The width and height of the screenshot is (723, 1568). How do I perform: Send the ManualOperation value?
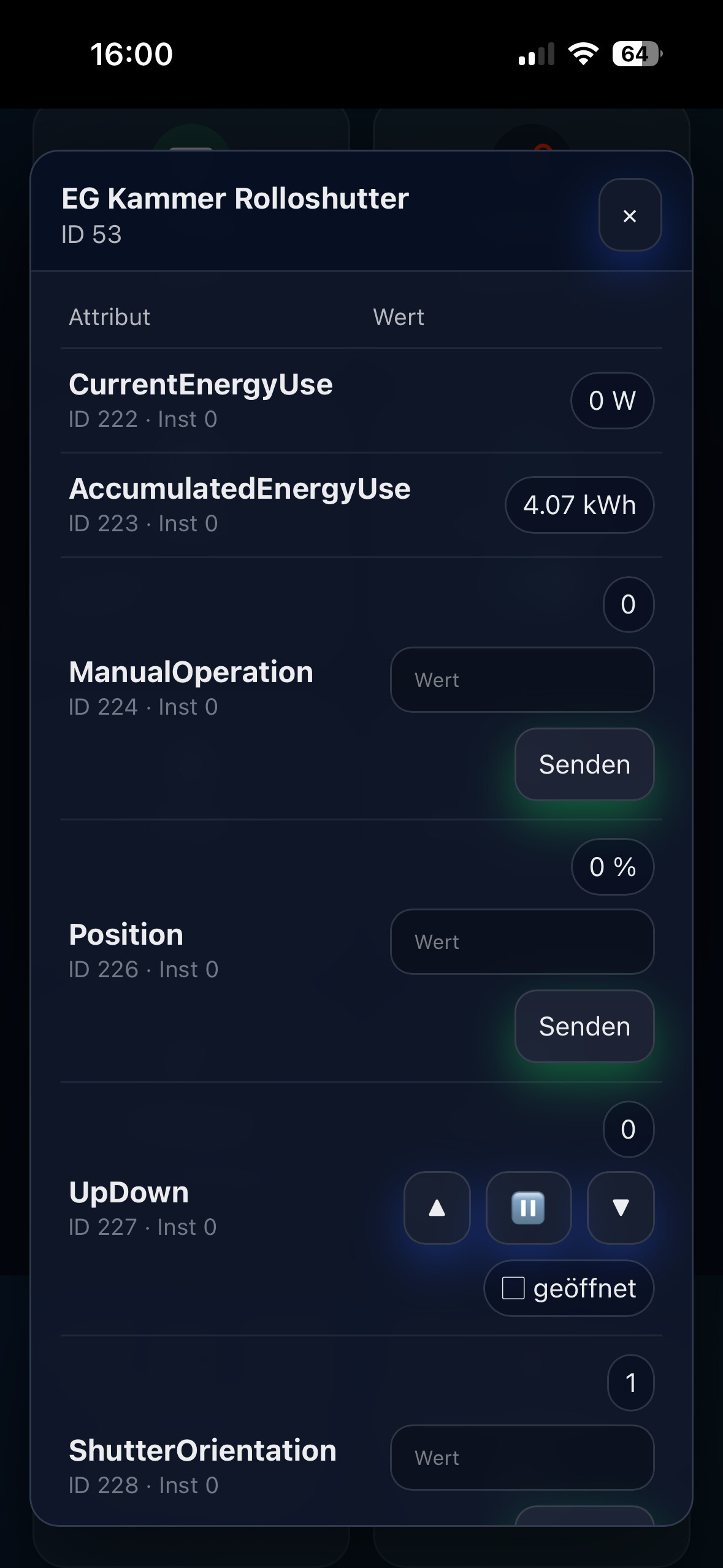click(x=584, y=764)
